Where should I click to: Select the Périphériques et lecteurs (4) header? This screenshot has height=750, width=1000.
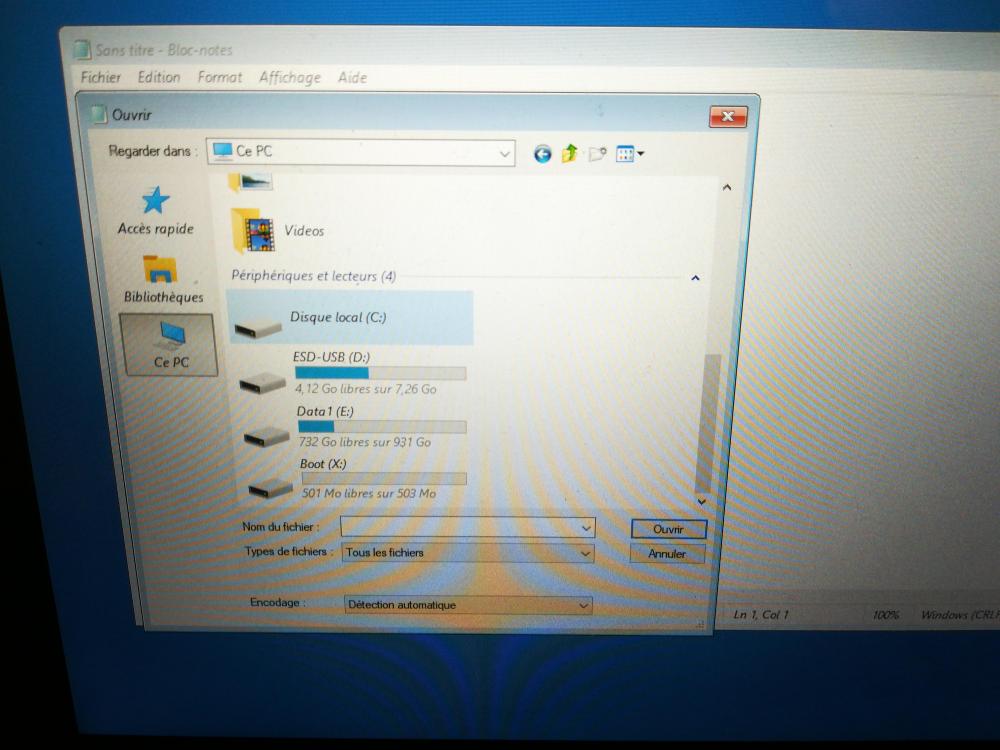313,276
